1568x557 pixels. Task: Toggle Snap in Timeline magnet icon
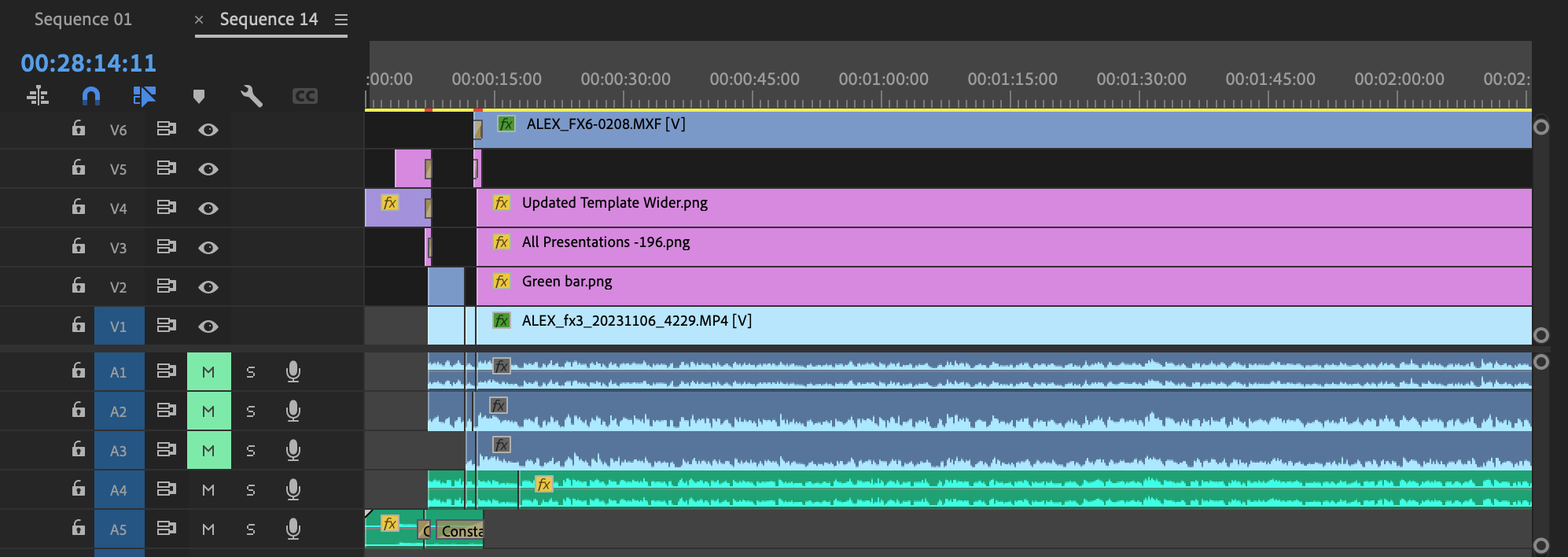pyautogui.click(x=91, y=96)
